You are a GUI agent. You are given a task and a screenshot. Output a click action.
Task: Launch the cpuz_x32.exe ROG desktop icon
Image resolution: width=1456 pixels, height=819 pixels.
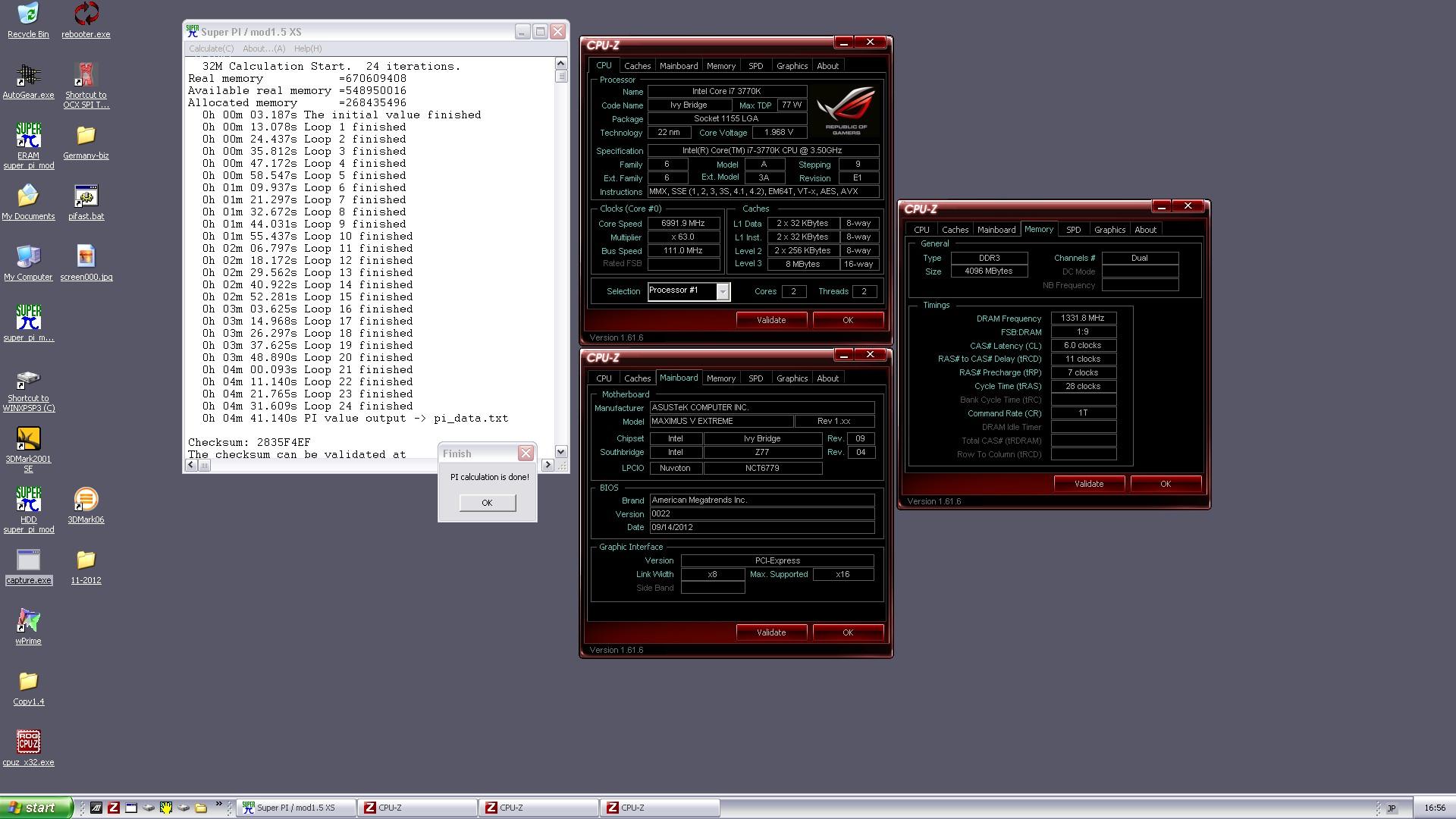28,748
